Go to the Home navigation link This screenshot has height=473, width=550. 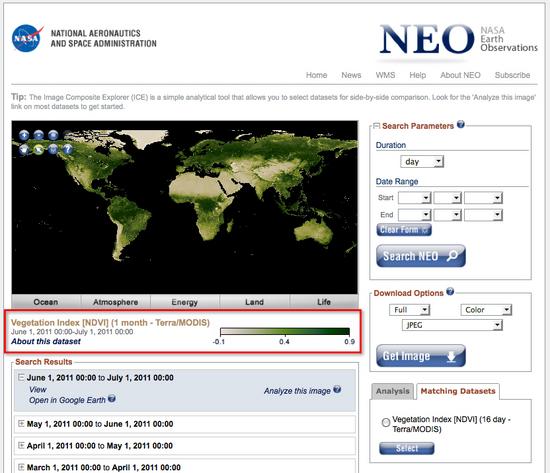coord(316,75)
